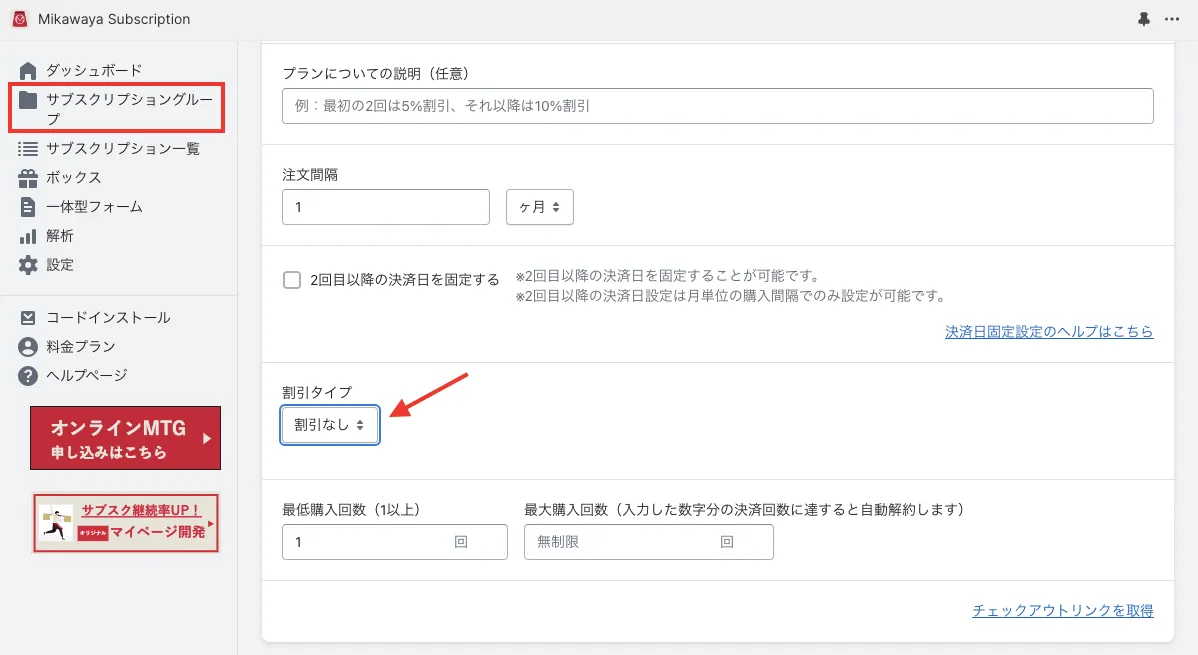Open the three-dot more options menu
Screen dimensions: 1198x655
pyautogui.click(x=1172, y=19)
